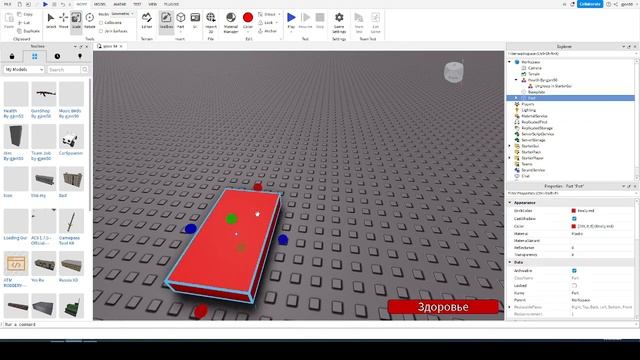Click the Anchor button
This screenshot has height=360, width=640.
(x=267, y=31)
